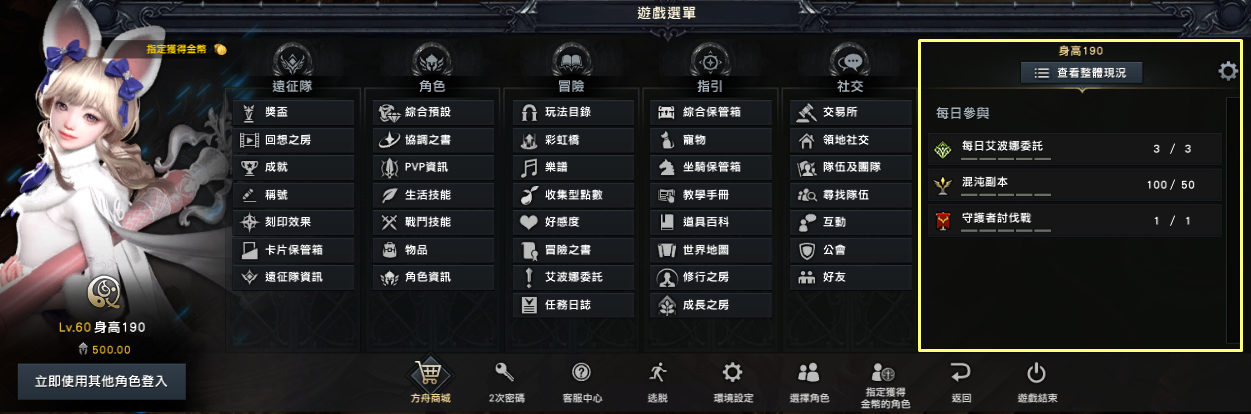The width and height of the screenshot is (1251, 414).
Task: Select the 每日艾波娜委託 row
Action: (1075, 148)
